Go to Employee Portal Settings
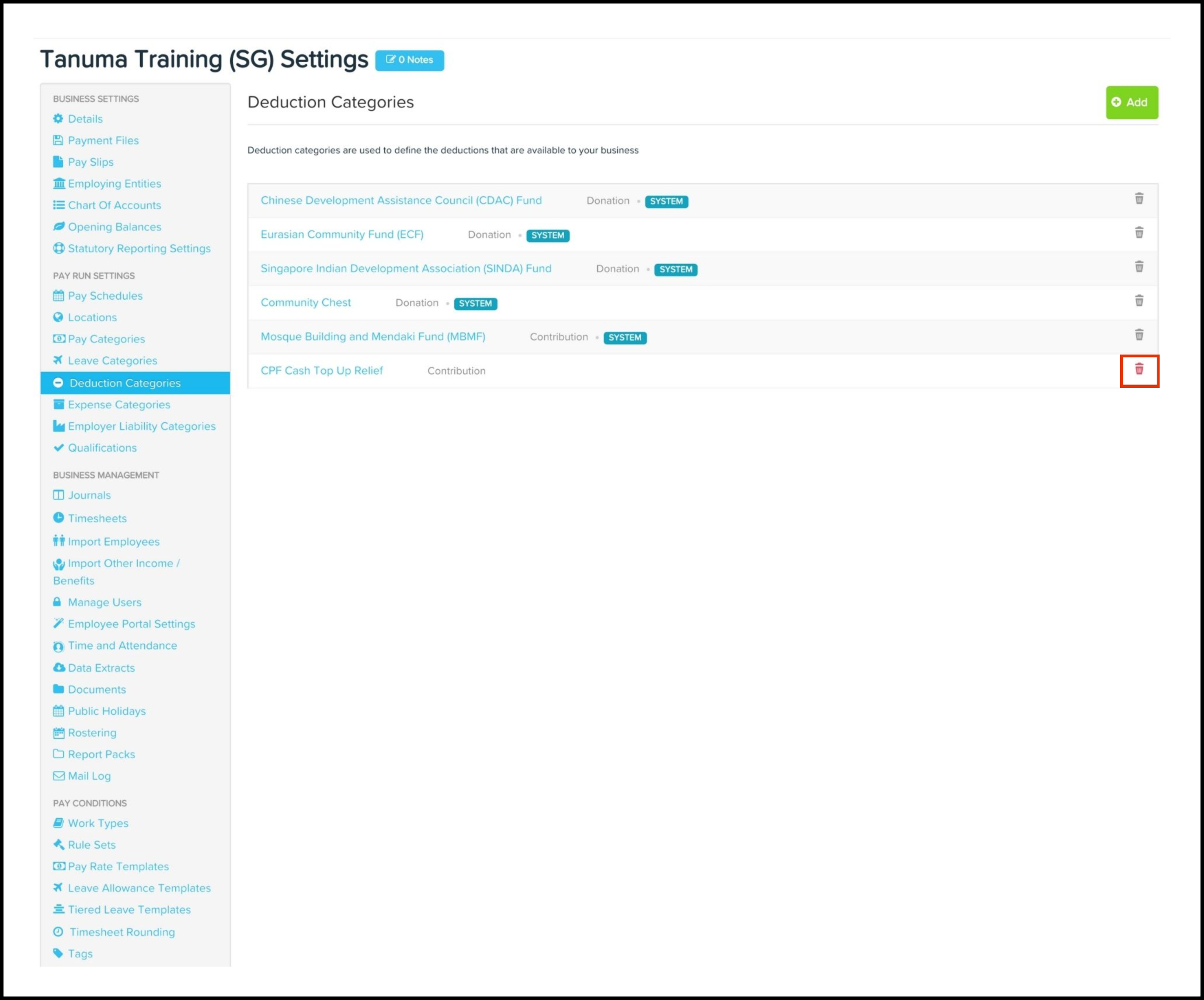The image size is (1204, 1000). click(x=131, y=624)
